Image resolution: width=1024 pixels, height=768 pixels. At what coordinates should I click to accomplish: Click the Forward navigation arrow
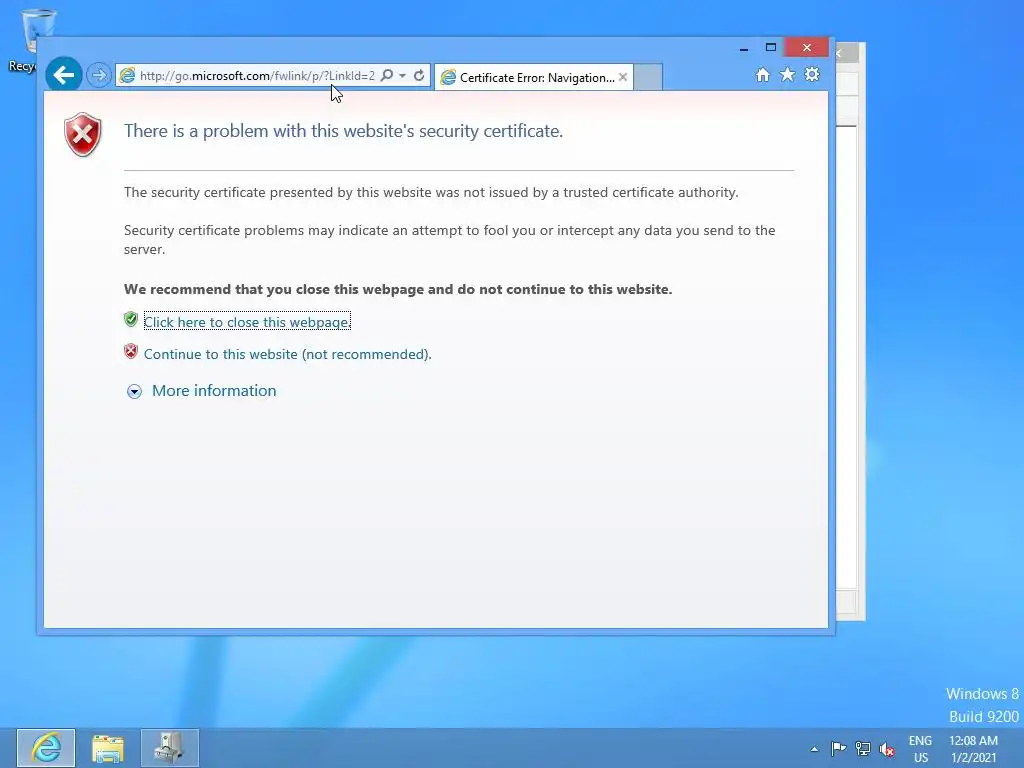(x=99, y=76)
